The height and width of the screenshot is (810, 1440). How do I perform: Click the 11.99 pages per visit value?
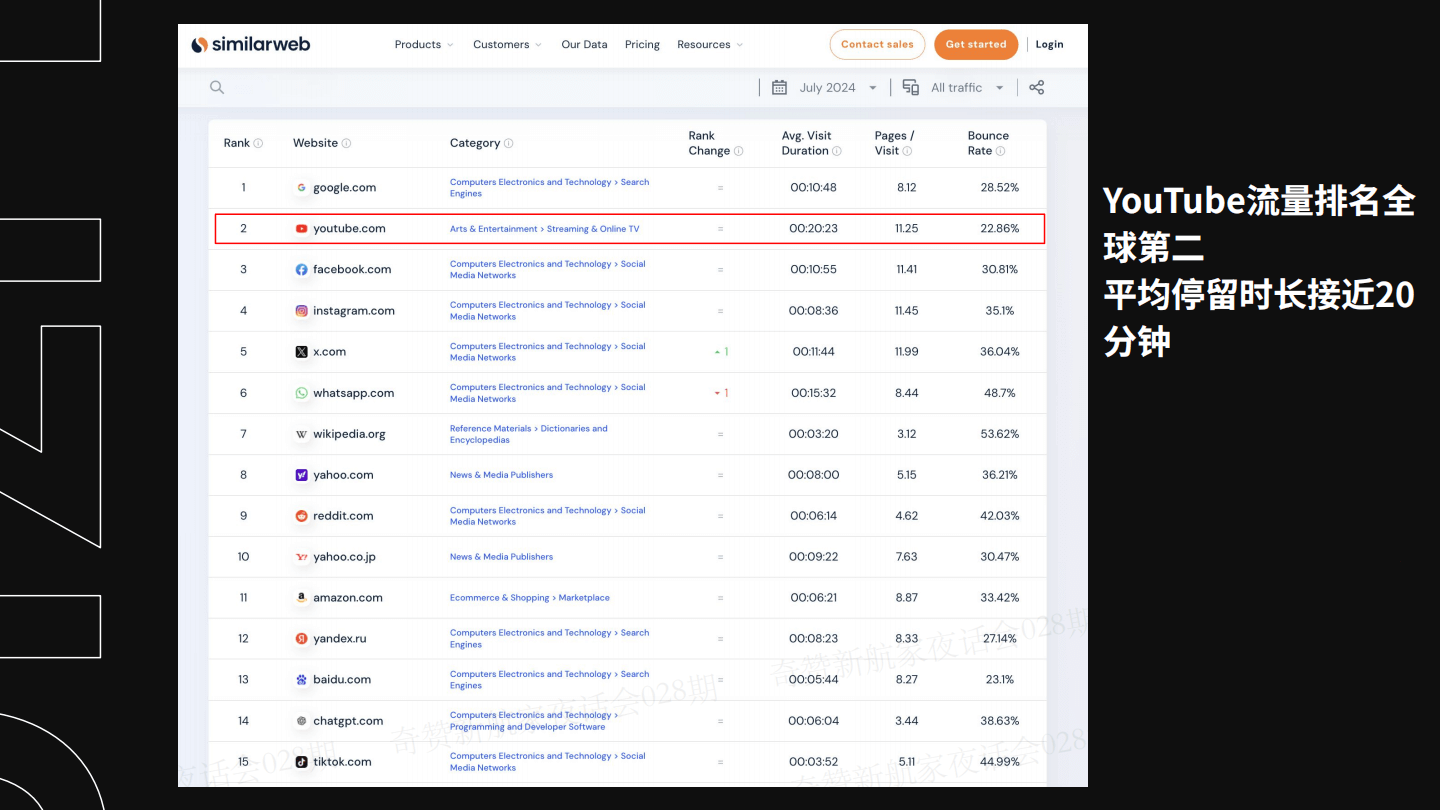pyautogui.click(x=906, y=351)
